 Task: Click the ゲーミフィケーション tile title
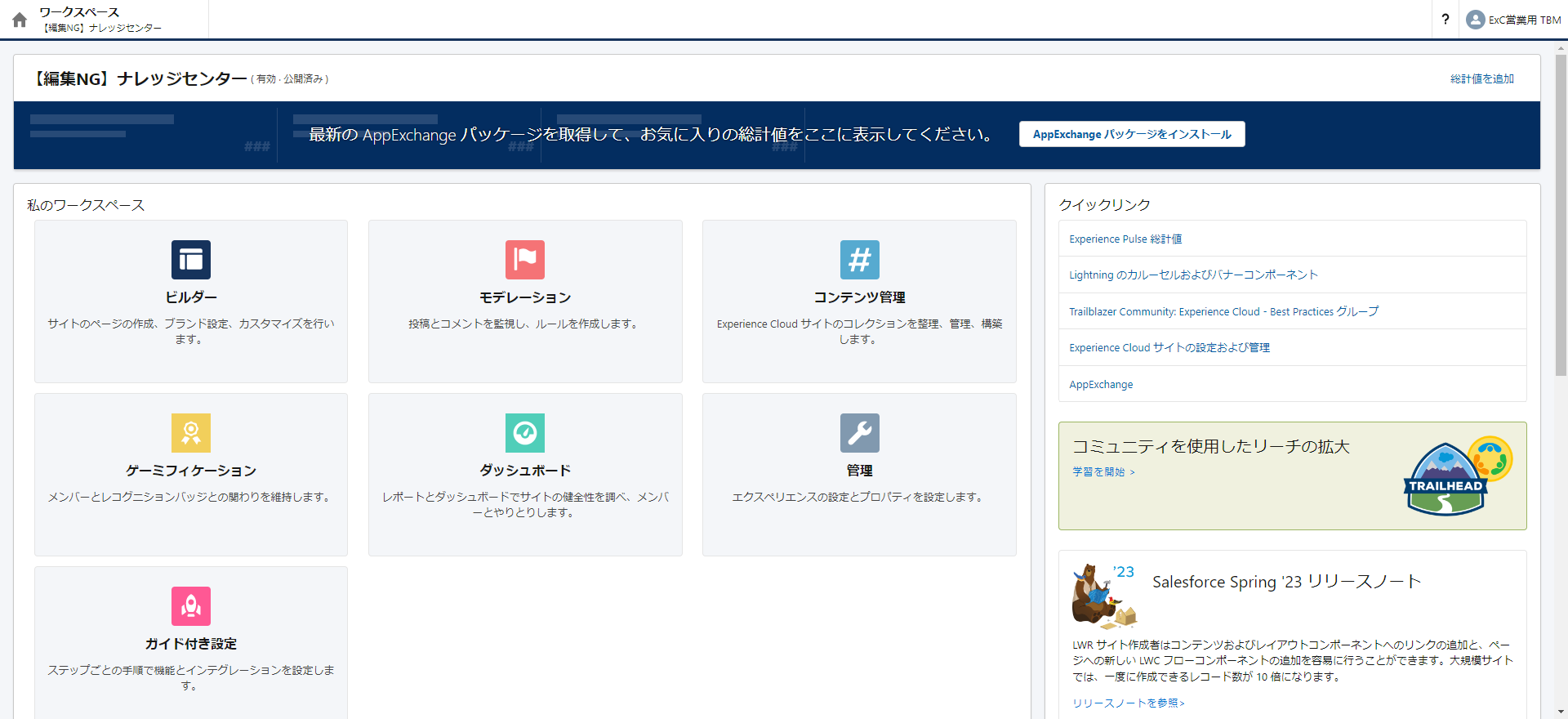pos(191,471)
